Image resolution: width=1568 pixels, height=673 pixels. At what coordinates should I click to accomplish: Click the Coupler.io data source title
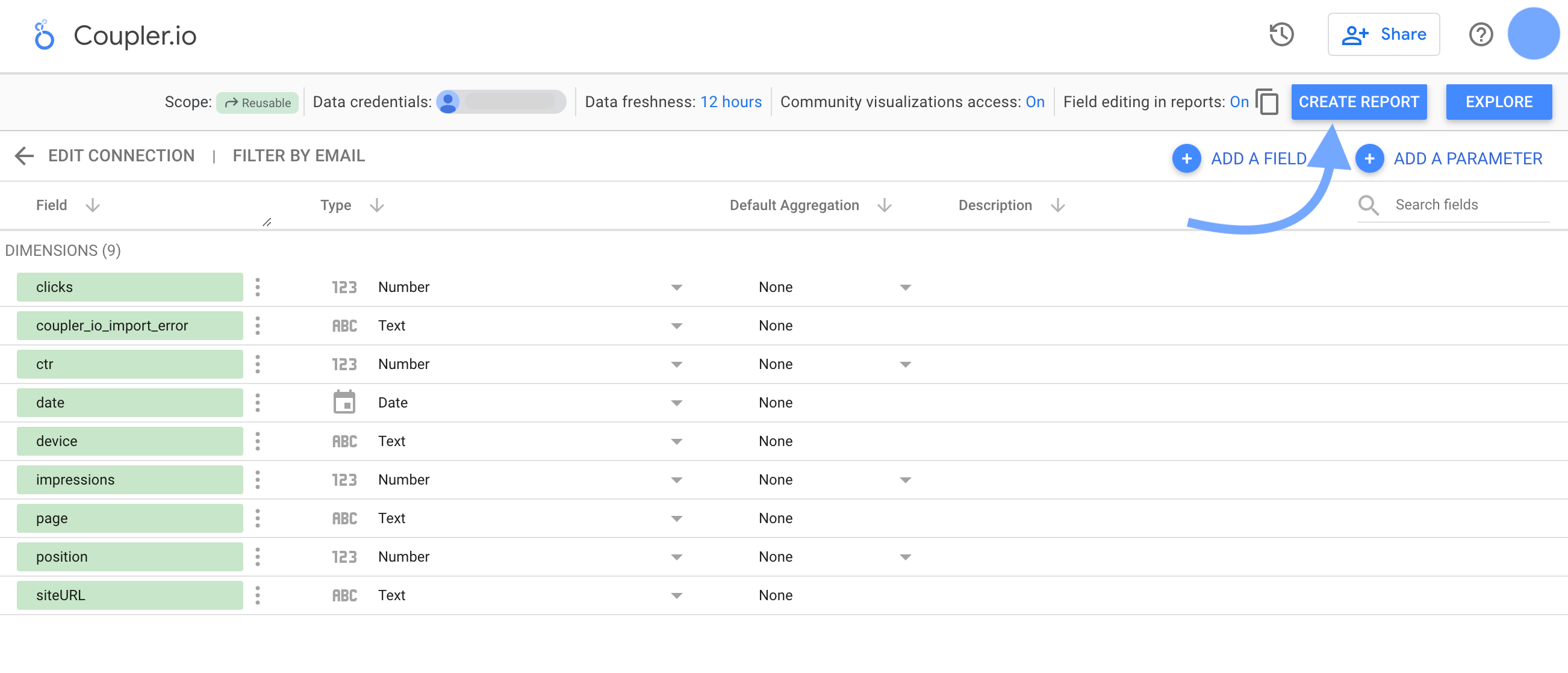click(x=134, y=36)
